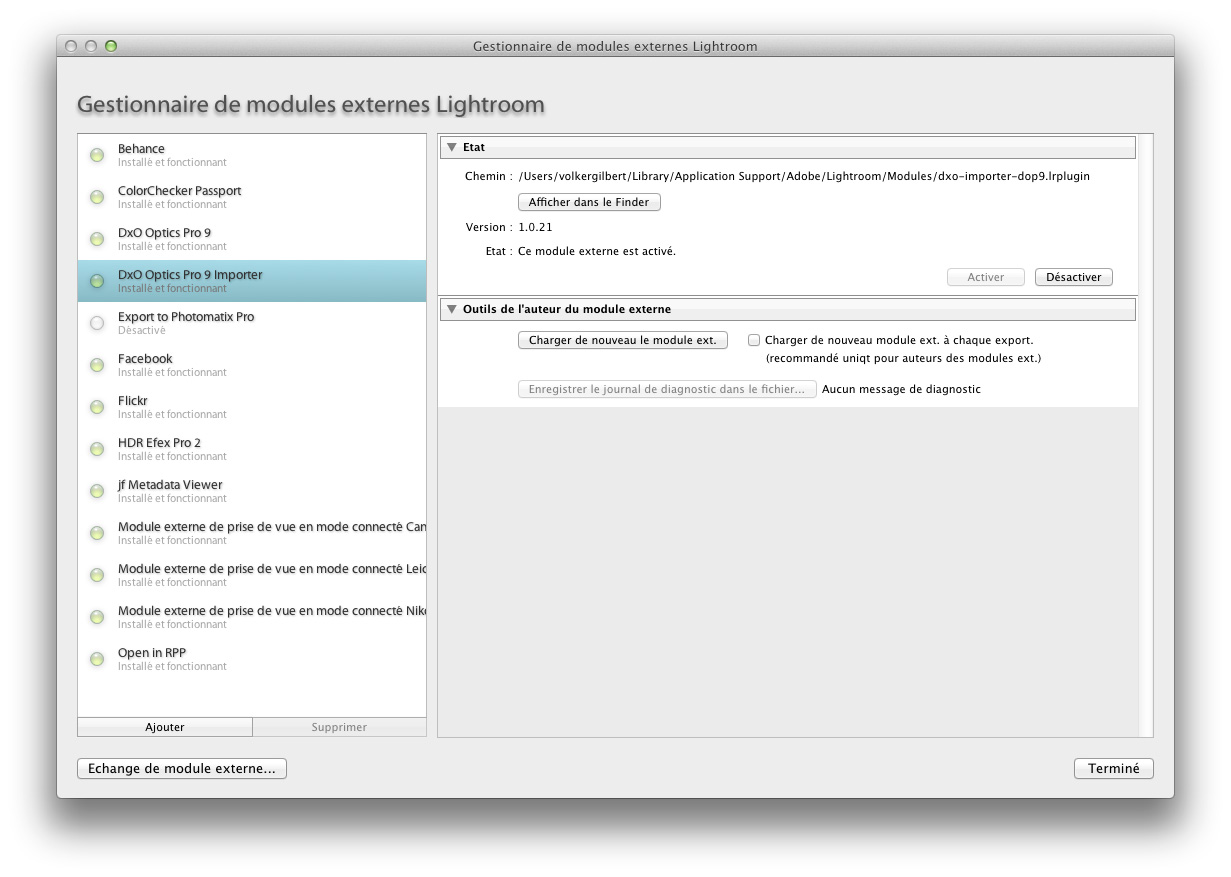Click the plugin path text ending in dop9.lrplugin
This screenshot has height=877, width=1231.
point(804,176)
